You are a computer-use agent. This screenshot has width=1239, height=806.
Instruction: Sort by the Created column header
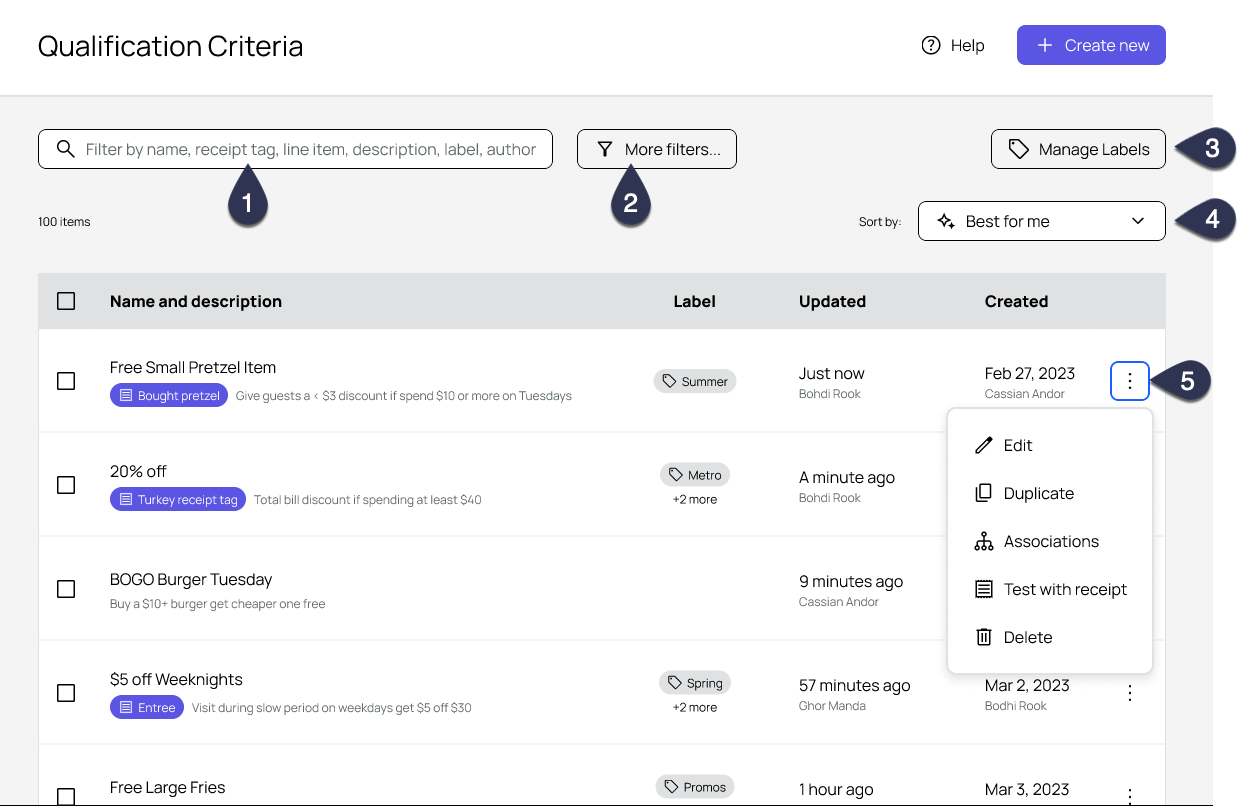(x=1016, y=301)
